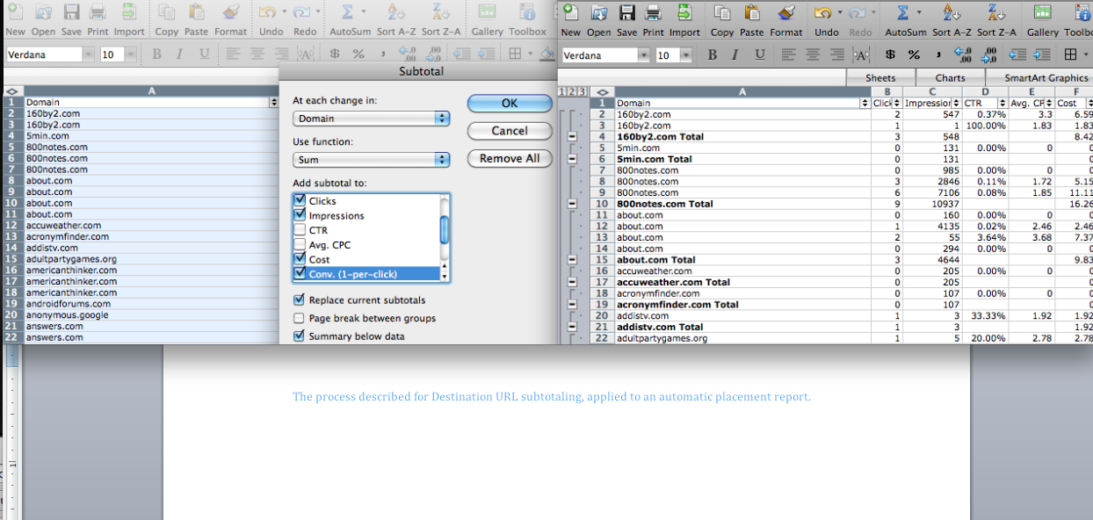Switch to the Charts tab
Viewport: 1093px width, 520px height.
(951, 78)
